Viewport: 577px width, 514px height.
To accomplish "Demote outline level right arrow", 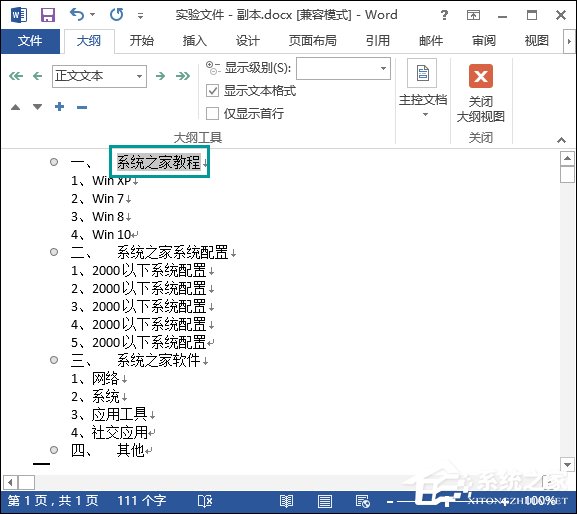I will pyautogui.click(x=160, y=76).
